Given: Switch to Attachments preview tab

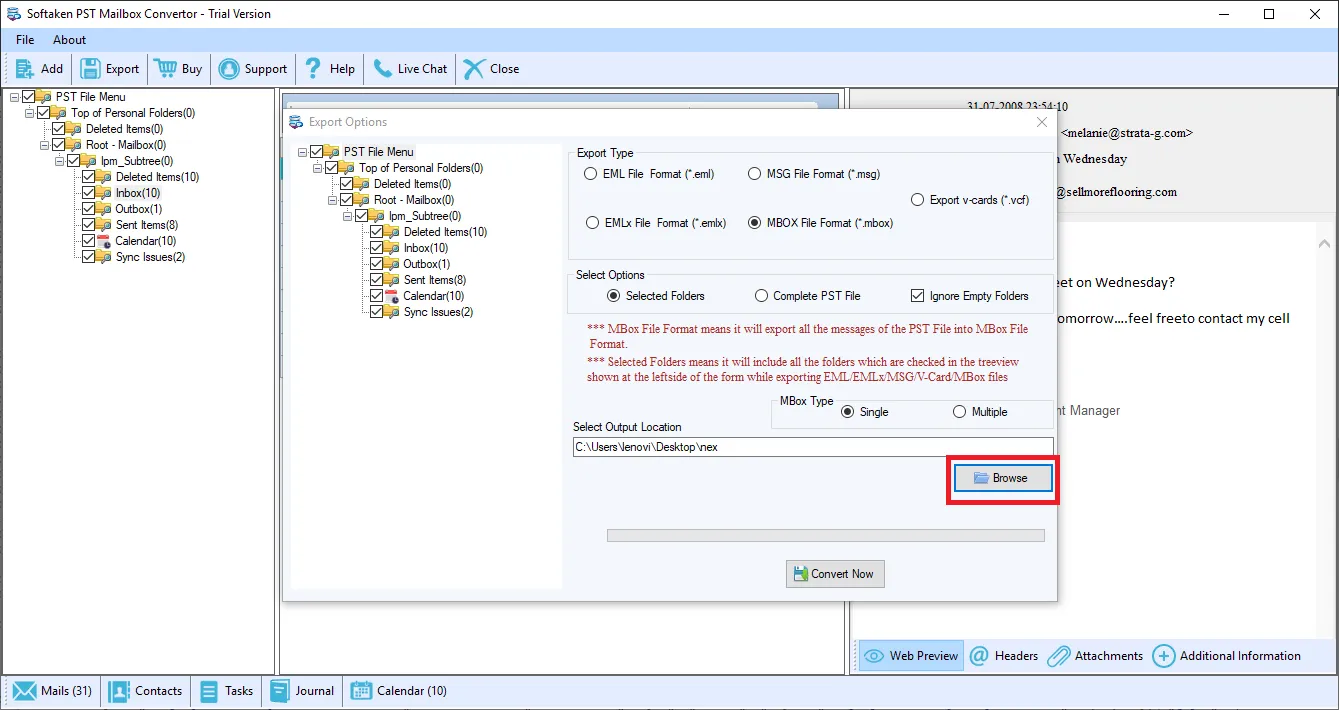Looking at the screenshot, I should click(x=1095, y=656).
